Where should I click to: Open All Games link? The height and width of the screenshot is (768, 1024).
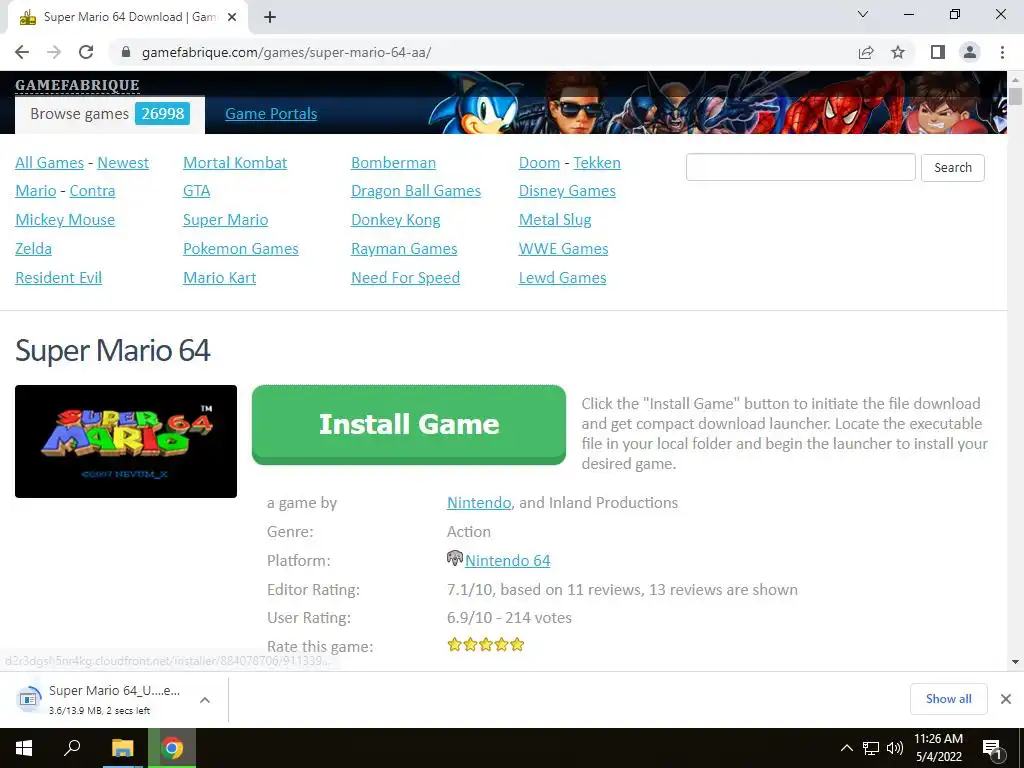click(50, 163)
